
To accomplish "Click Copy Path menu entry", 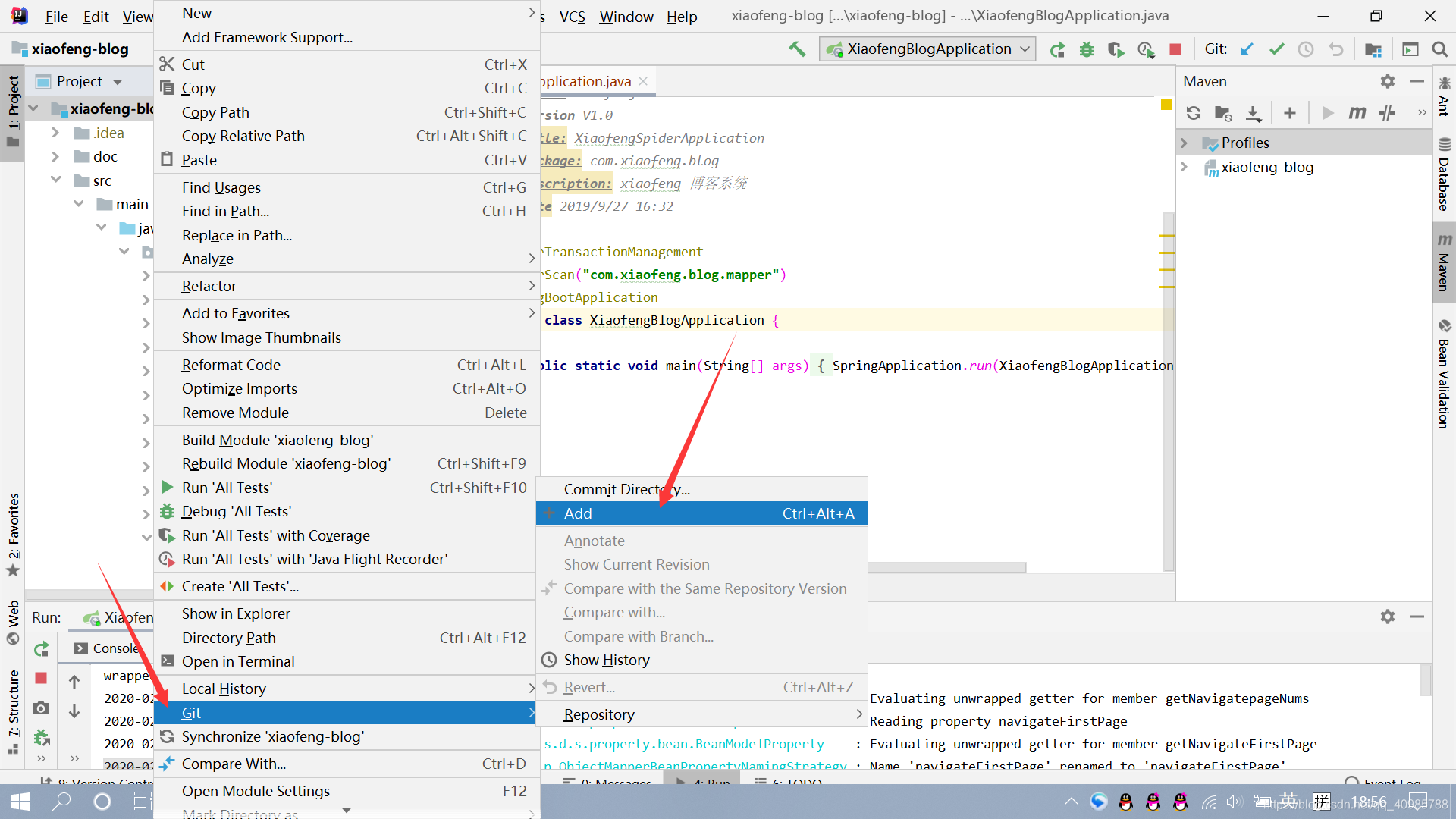I will coord(347,112).
